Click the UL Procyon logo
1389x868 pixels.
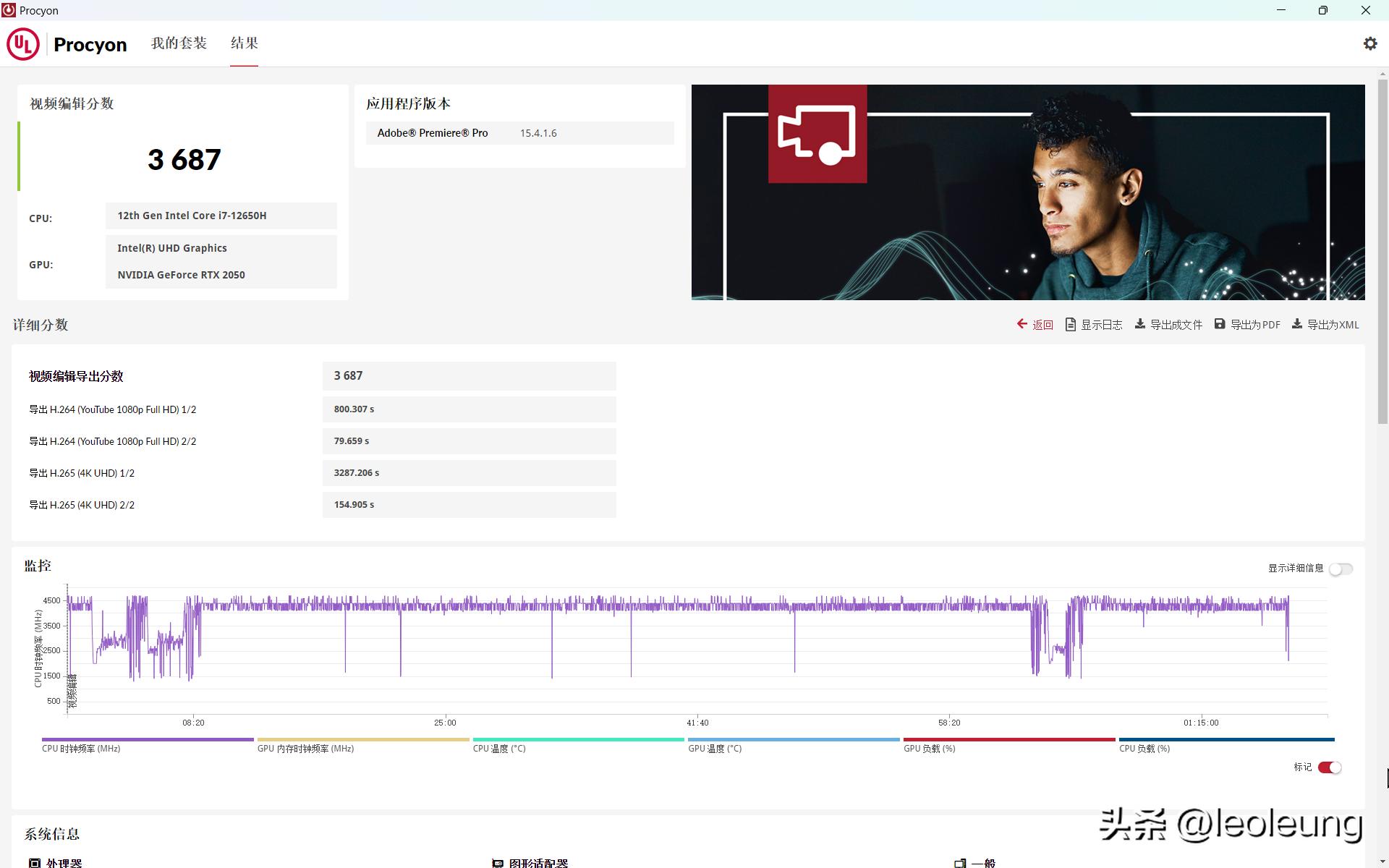(23, 44)
